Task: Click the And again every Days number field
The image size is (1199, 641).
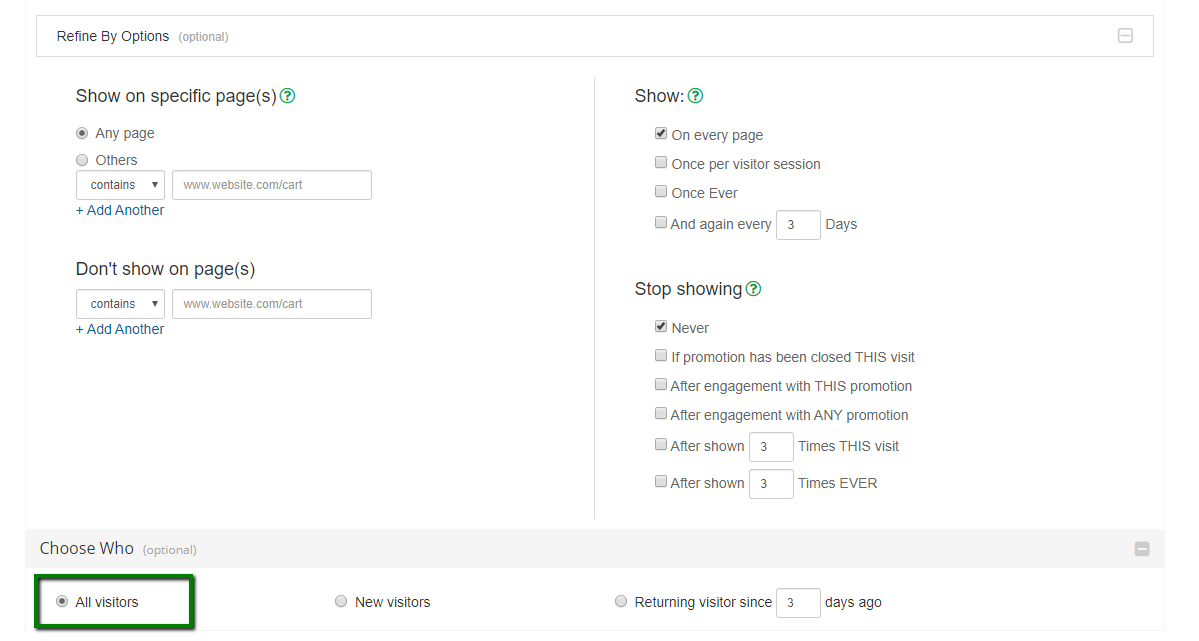Action: [798, 225]
